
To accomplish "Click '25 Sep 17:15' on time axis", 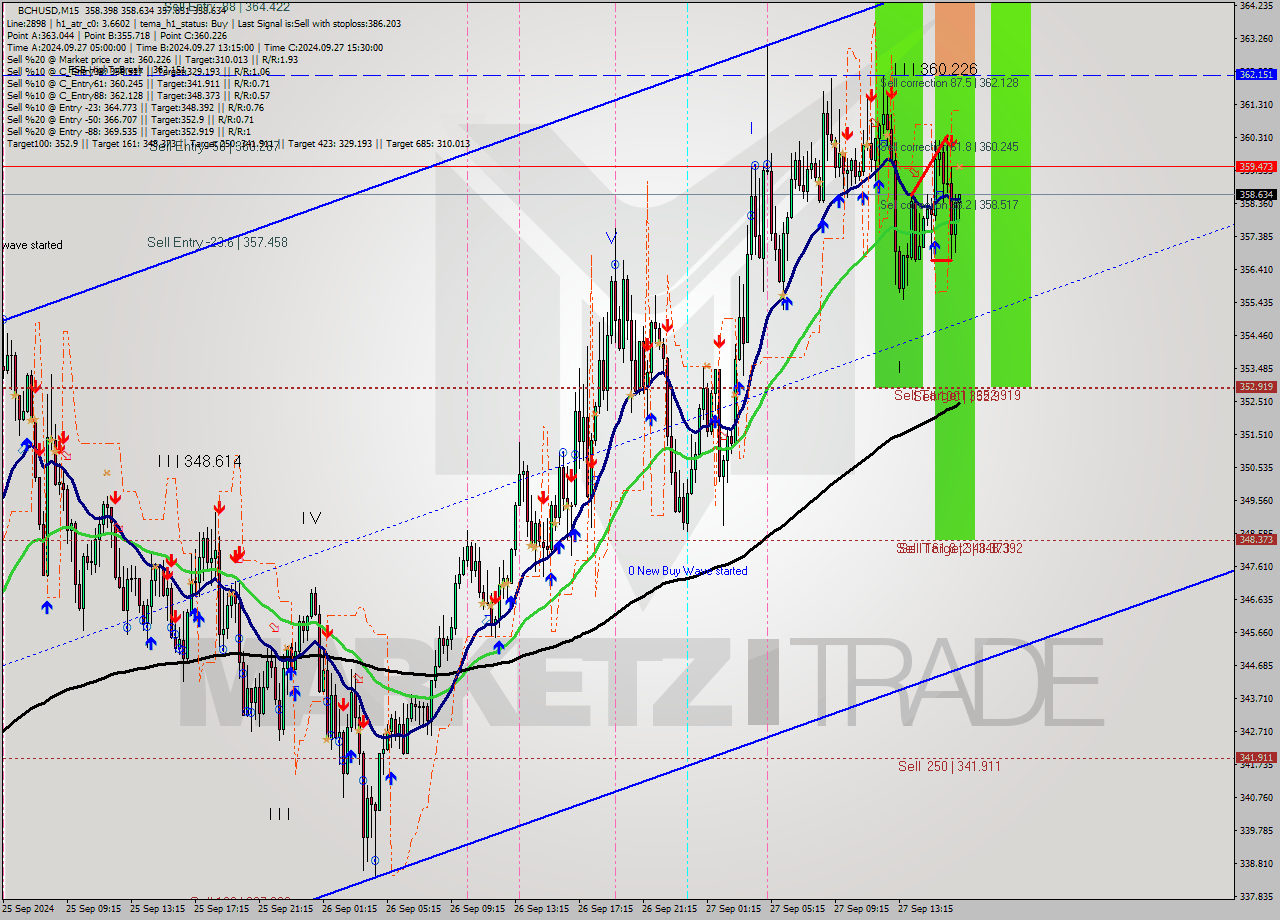I will (x=222, y=909).
